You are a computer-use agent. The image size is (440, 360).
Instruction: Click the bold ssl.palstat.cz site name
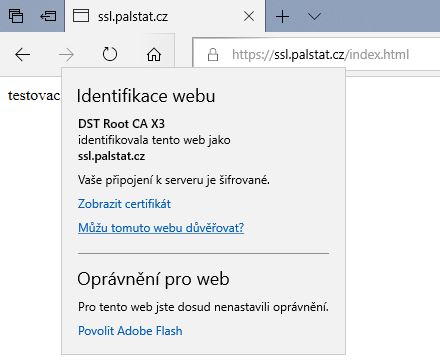pyautogui.click(x=111, y=156)
